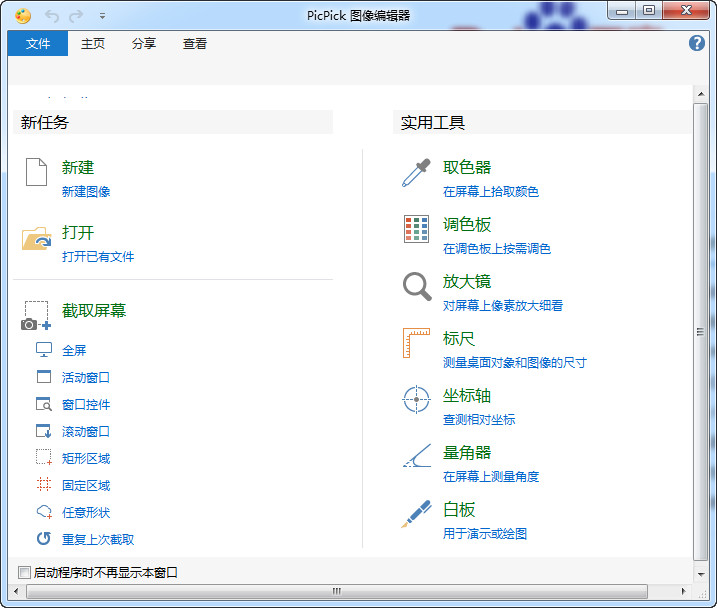The image size is (717, 608).
Task: Switch to the 主页 tab
Action: click(93, 43)
